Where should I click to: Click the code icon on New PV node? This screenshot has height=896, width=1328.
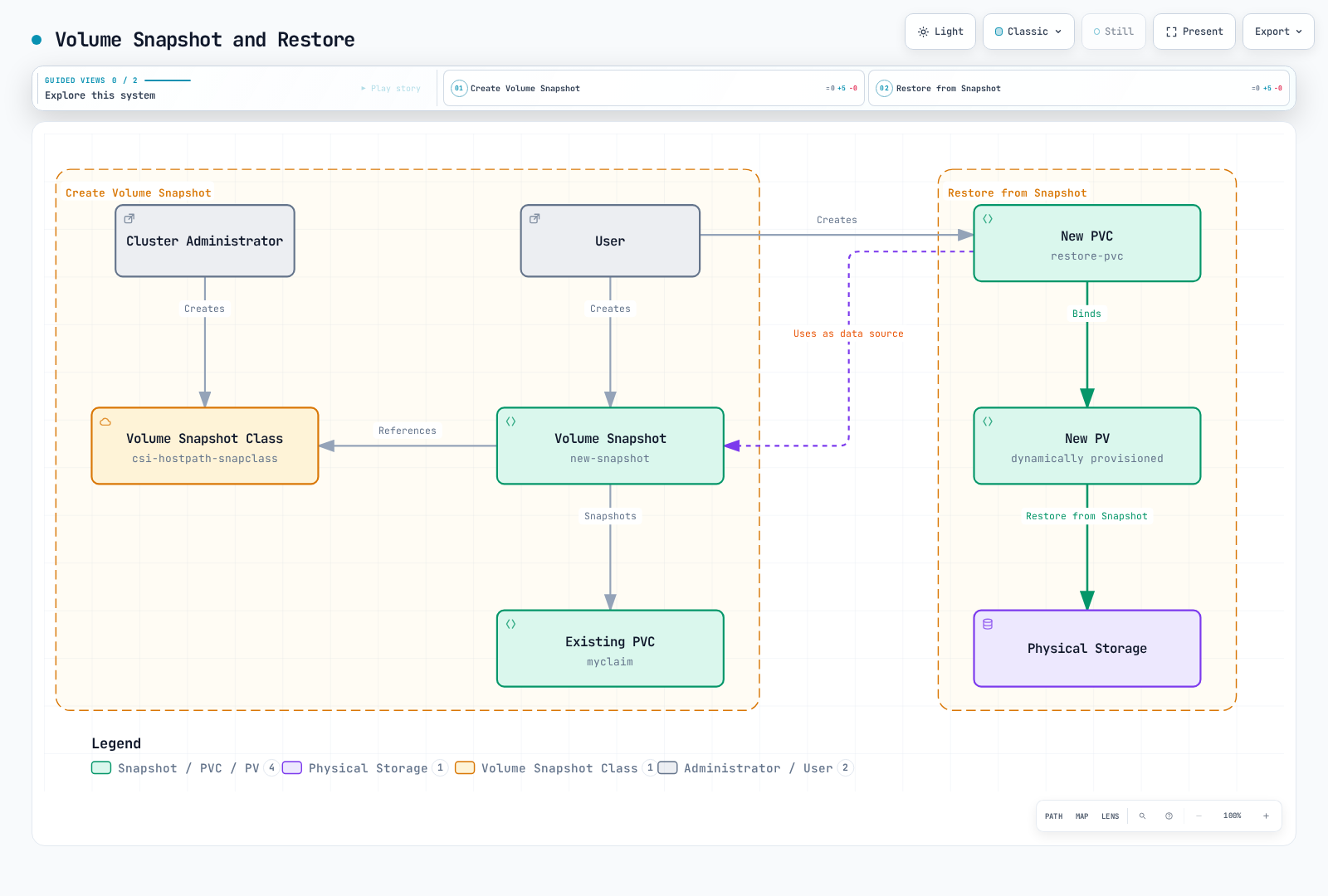click(988, 421)
